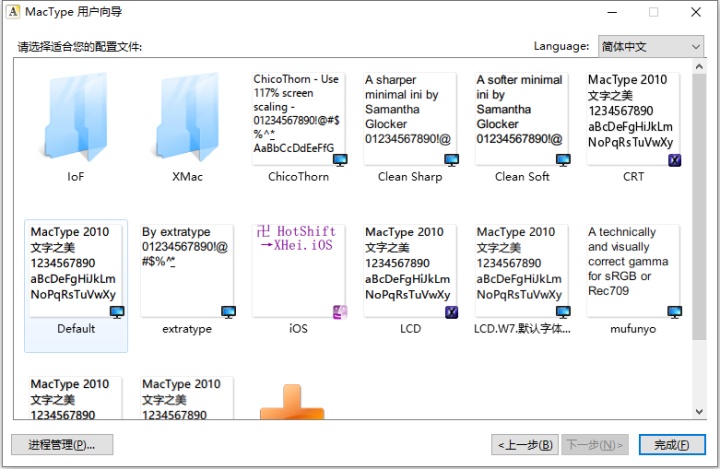Click the purple badge icon on iOS thumbnail
720x469 pixels.
tap(340, 312)
